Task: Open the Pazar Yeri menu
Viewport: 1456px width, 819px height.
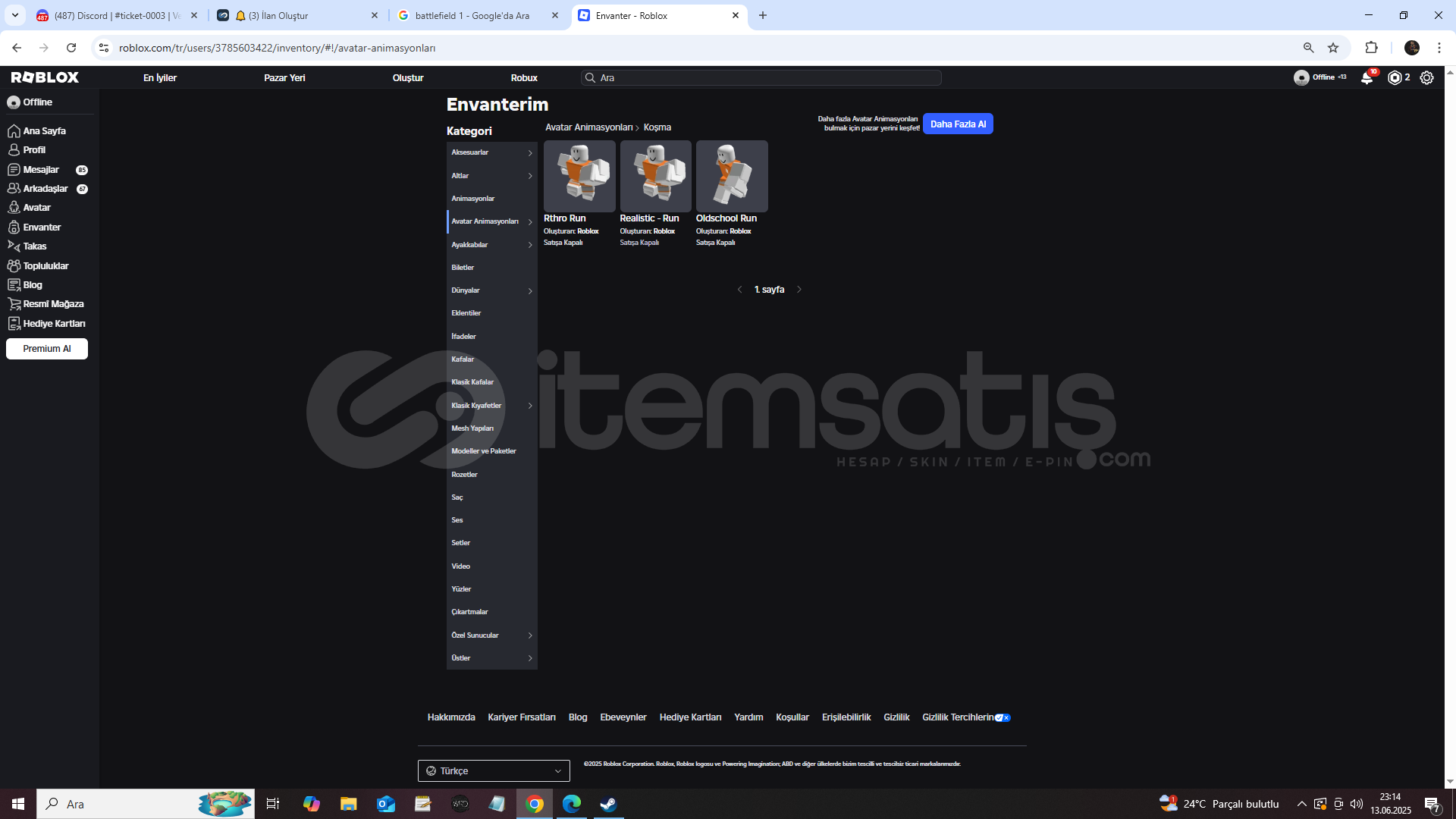Action: tap(284, 78)
